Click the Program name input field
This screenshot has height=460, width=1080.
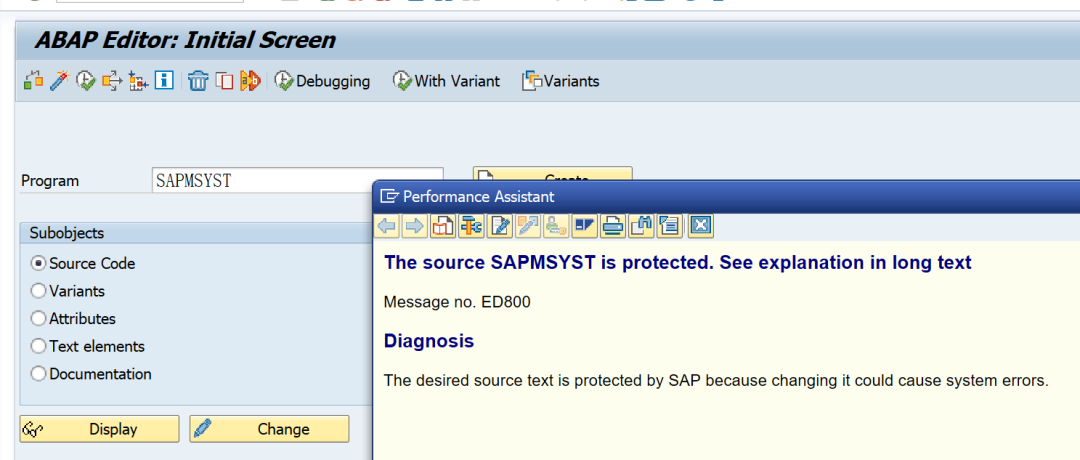pyautogui.click(x=297, y=181)
